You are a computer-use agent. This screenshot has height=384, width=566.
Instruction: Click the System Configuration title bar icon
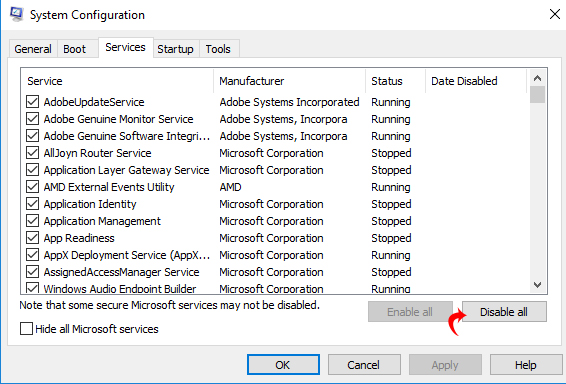tap(17, 14)
